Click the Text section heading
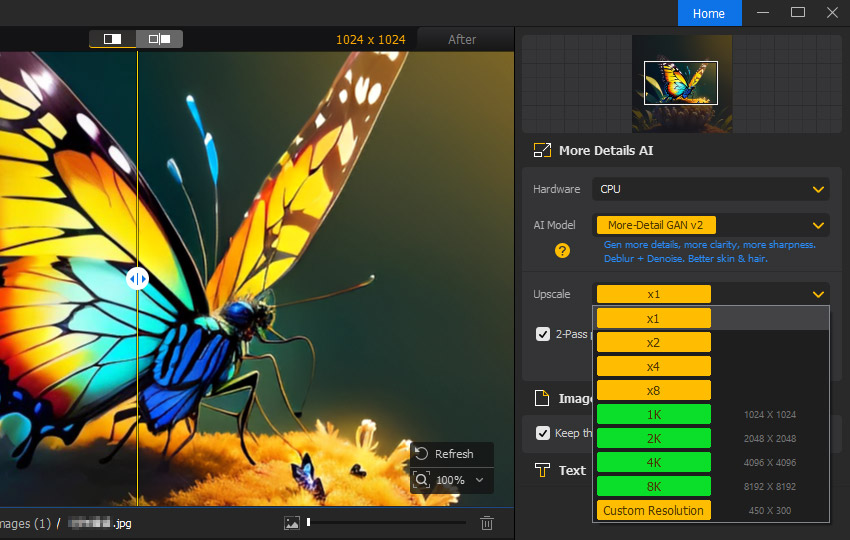This screenshot has width=850, height=540. click(x=572, y=470)
